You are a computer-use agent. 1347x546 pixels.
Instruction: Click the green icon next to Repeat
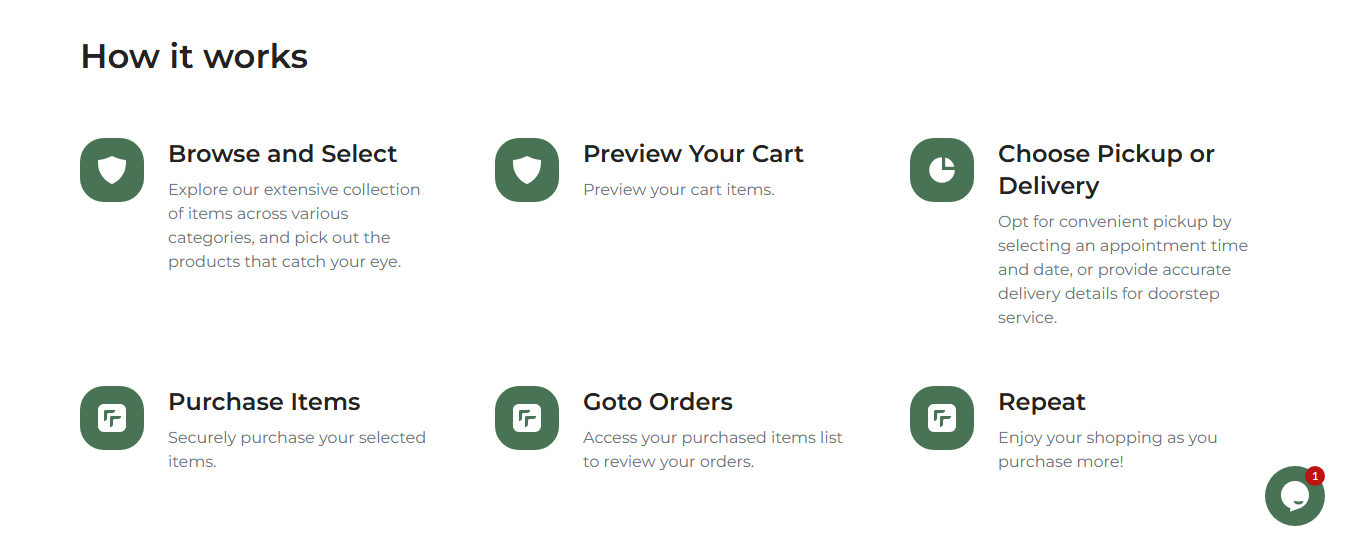coord(942,418)
